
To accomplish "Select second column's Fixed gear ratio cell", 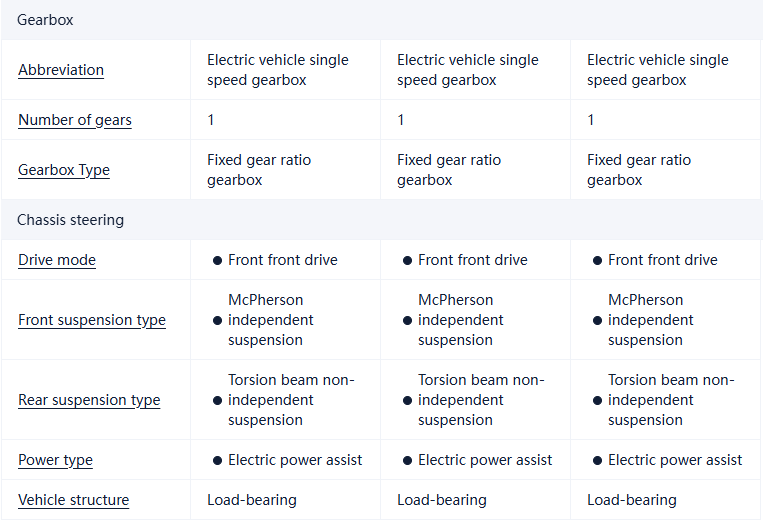I will click(448, 170).
